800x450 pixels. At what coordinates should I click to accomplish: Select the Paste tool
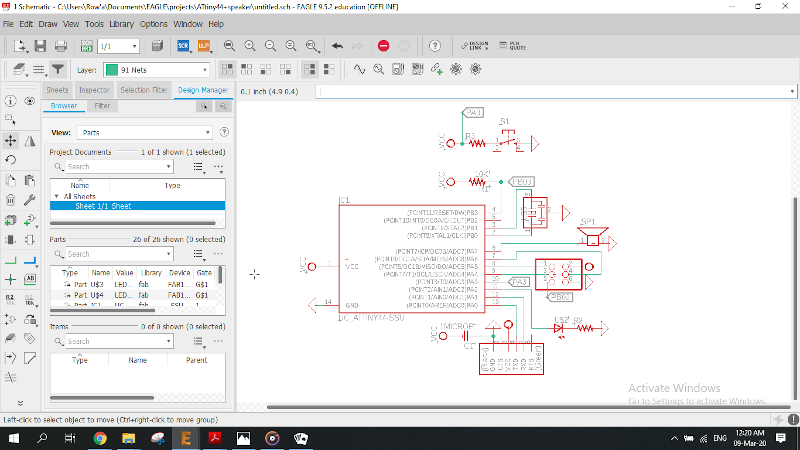pos(30,181)
